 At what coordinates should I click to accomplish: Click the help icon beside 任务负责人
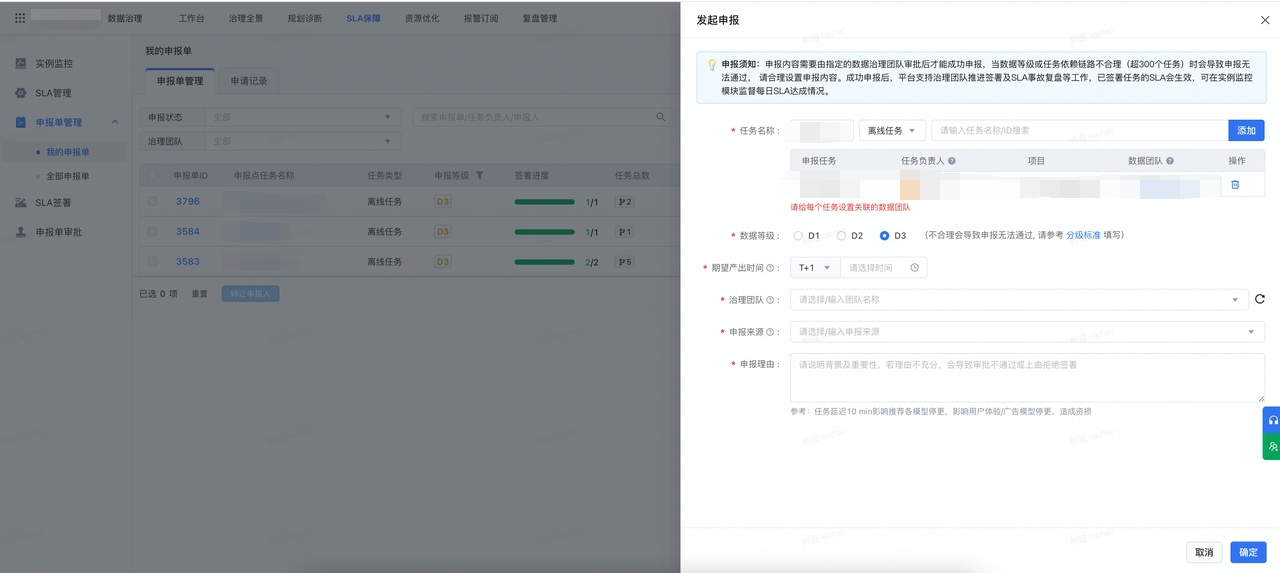click(x=951, y=161)
